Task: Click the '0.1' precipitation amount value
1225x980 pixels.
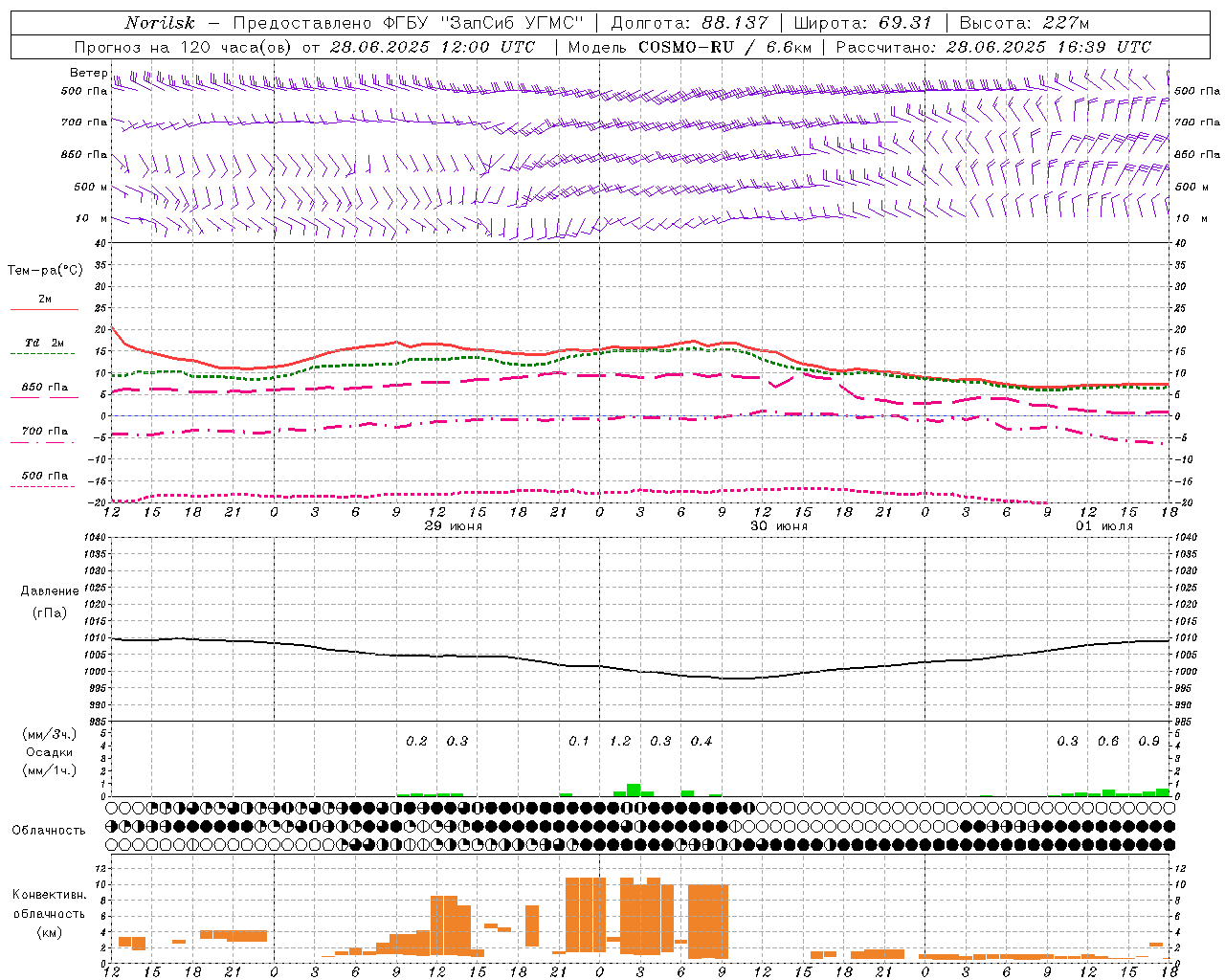Action: click(579, 741)
